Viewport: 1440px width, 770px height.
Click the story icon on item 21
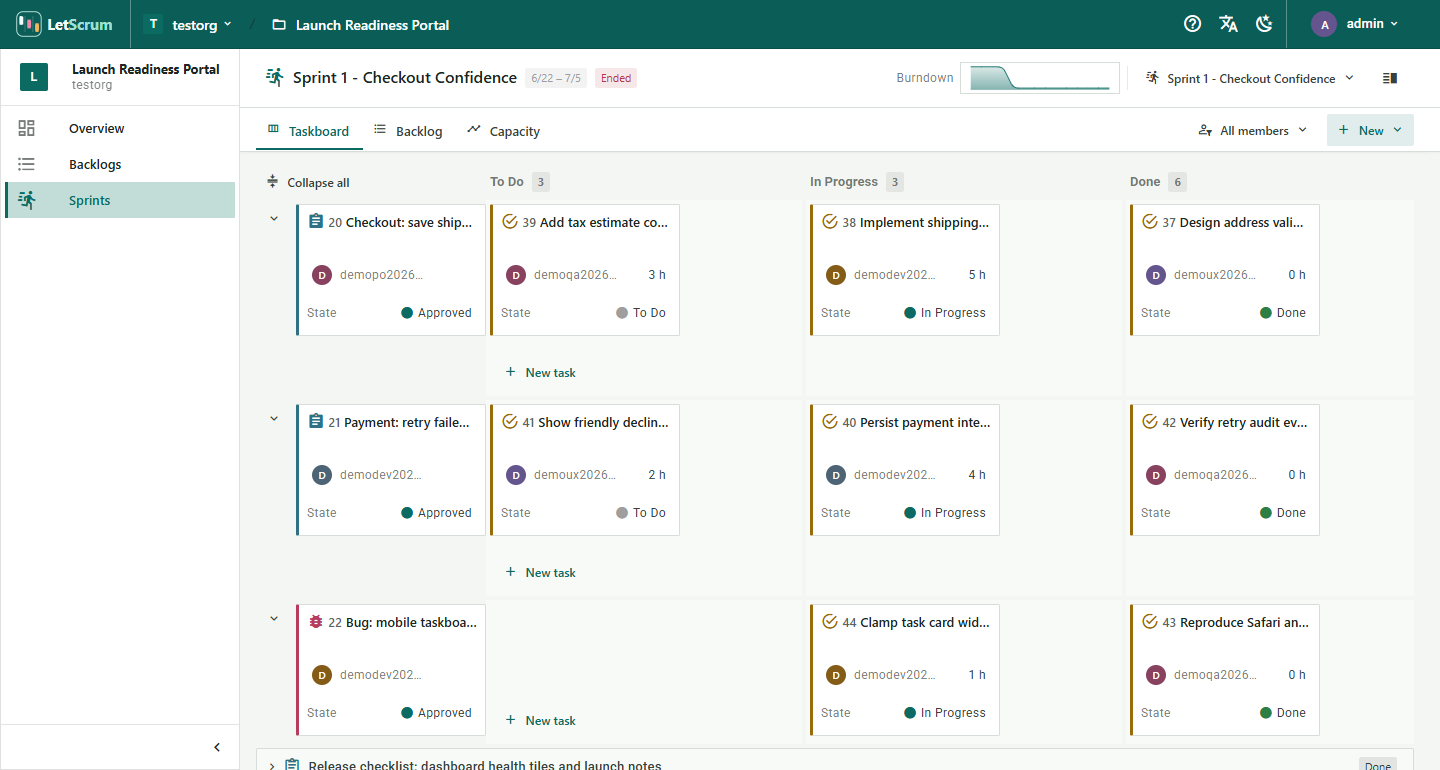coord(316,422)
